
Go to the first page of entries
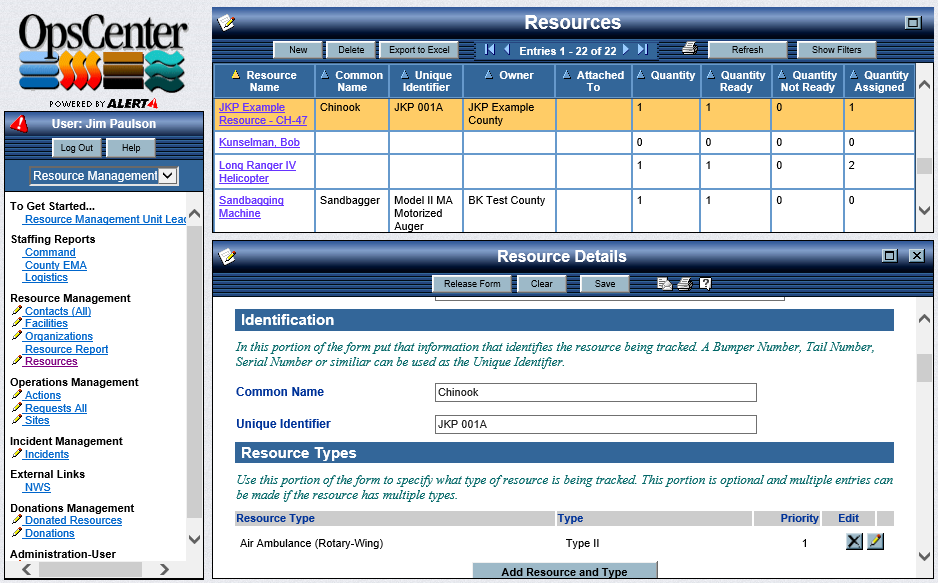(x=489, y=49)
